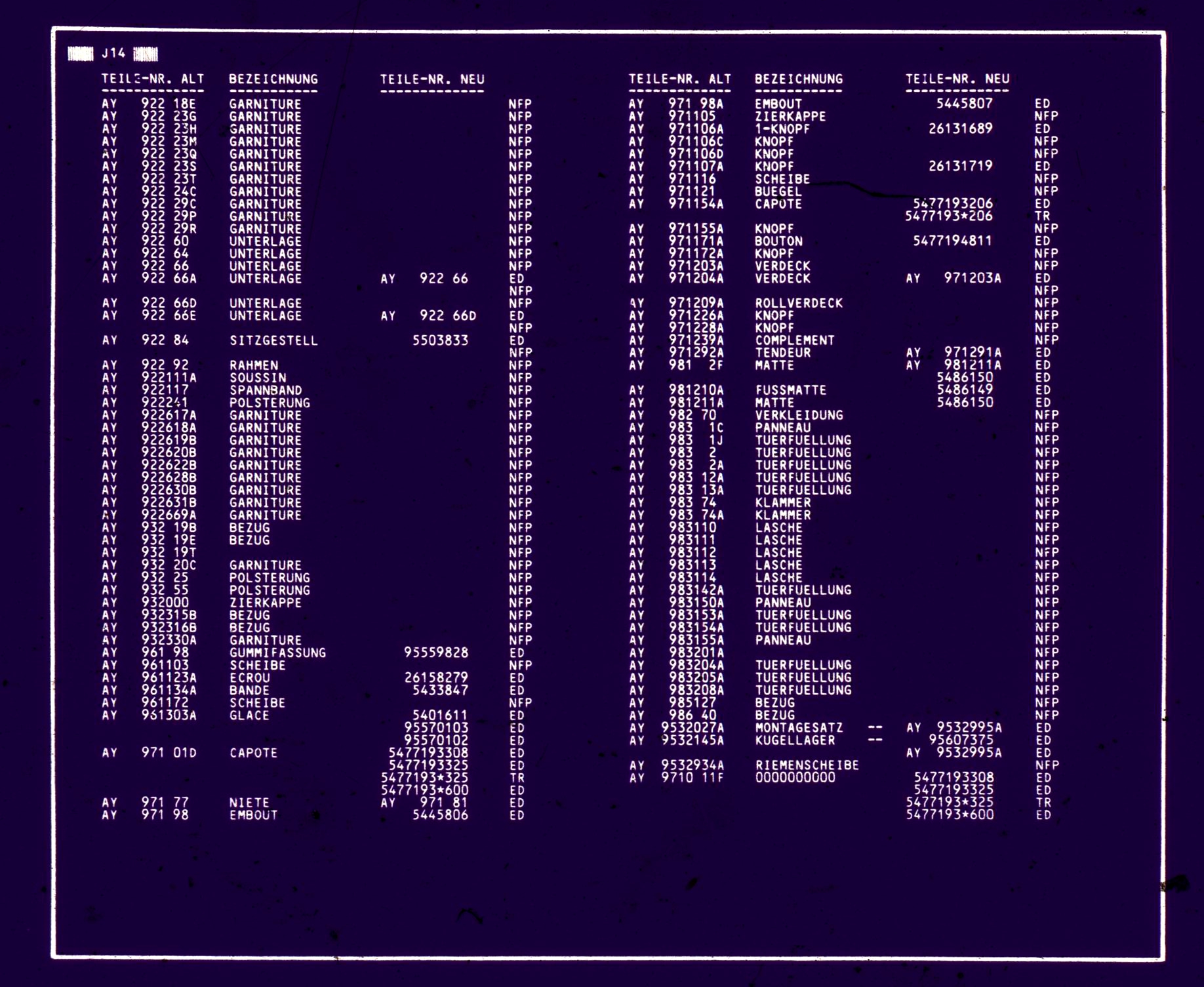Select new part number 95570103

437,728
